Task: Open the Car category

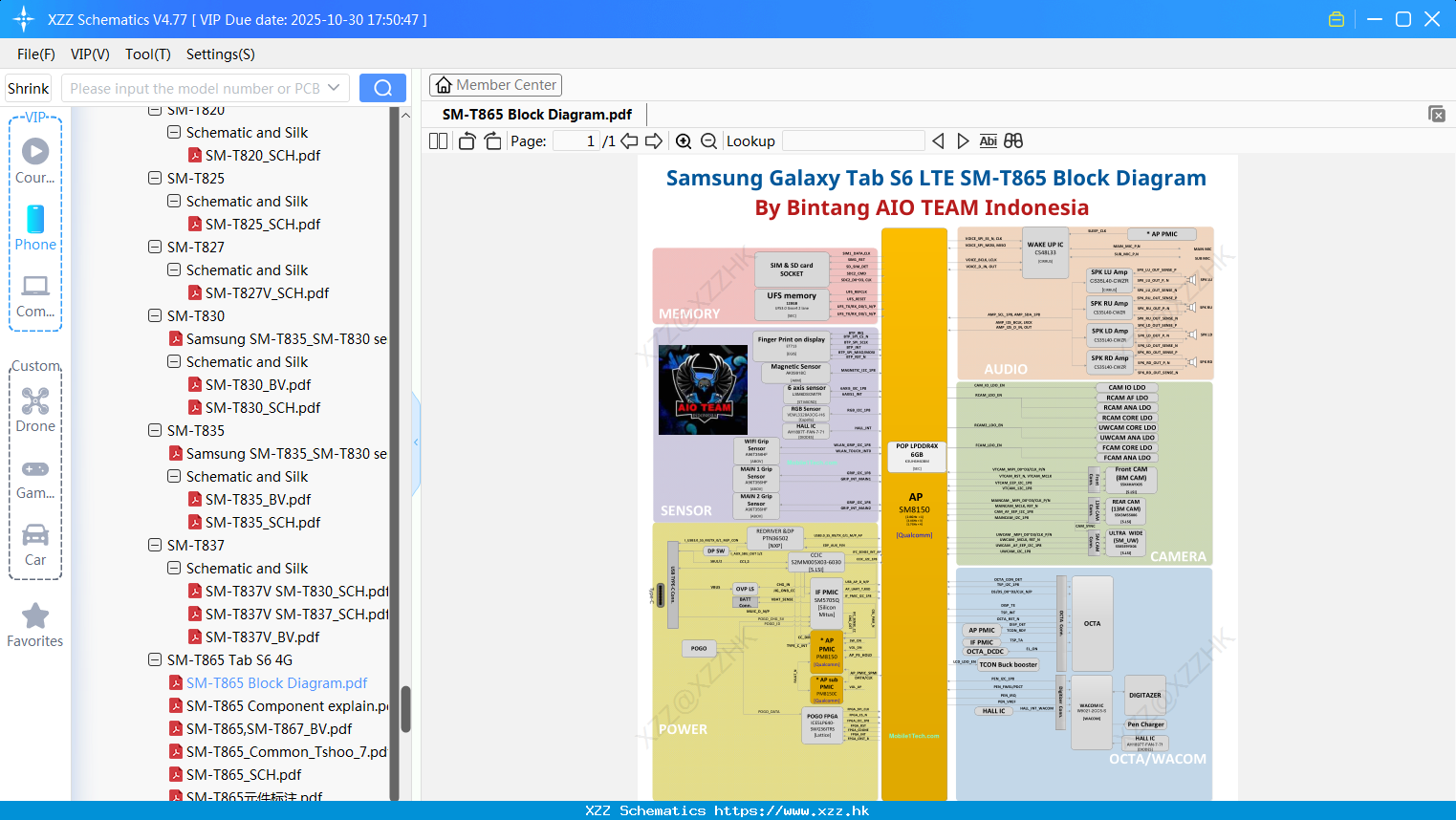Action: 35,545
